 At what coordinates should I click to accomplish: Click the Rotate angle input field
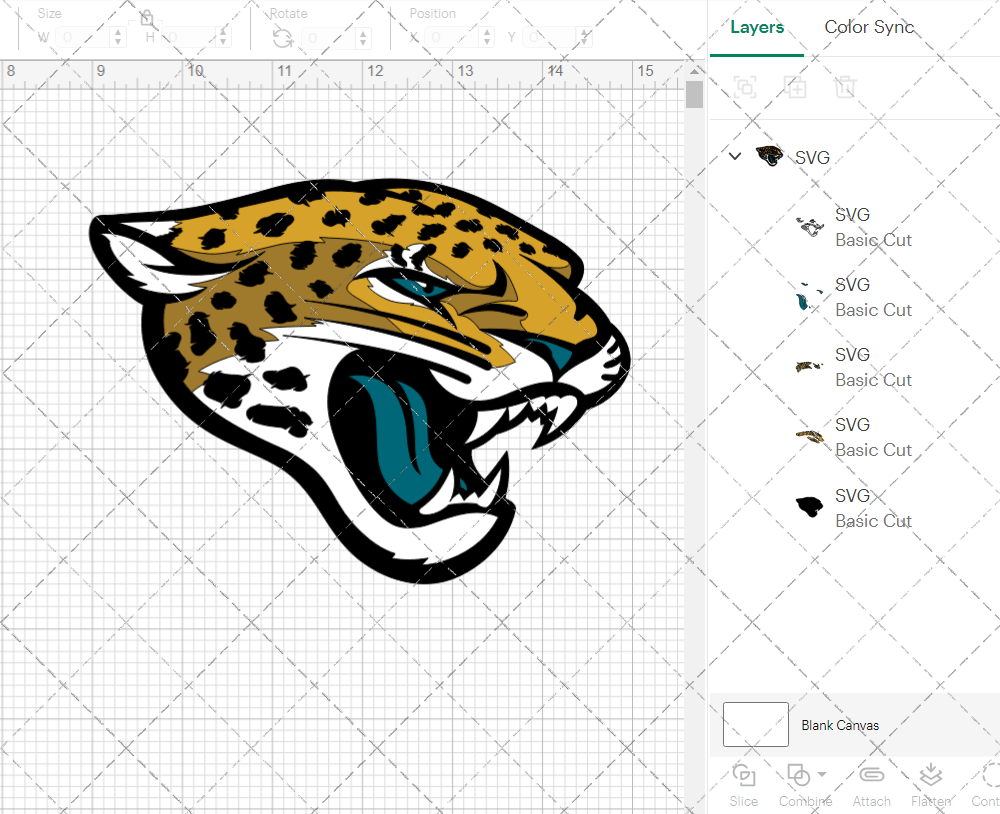click(x=328, y=38)
